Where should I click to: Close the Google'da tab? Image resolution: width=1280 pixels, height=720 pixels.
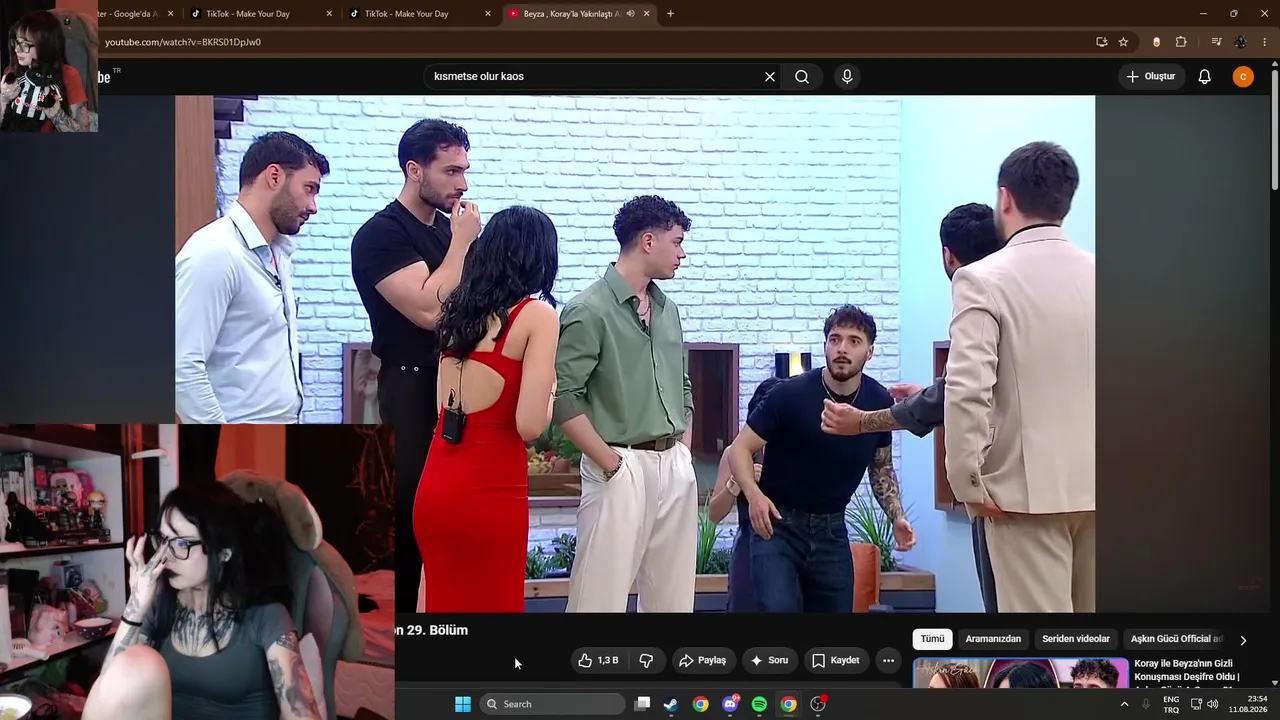coord(170,14)
